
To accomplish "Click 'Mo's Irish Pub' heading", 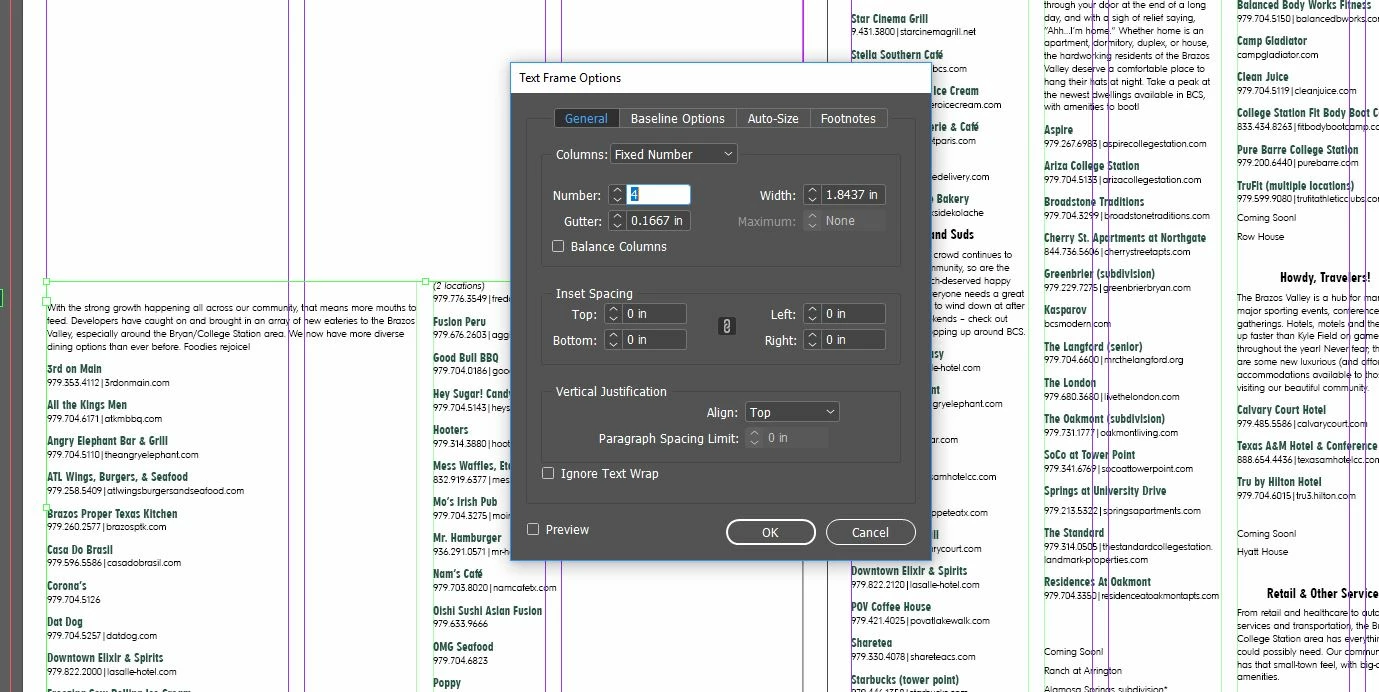I will [465, 502].
